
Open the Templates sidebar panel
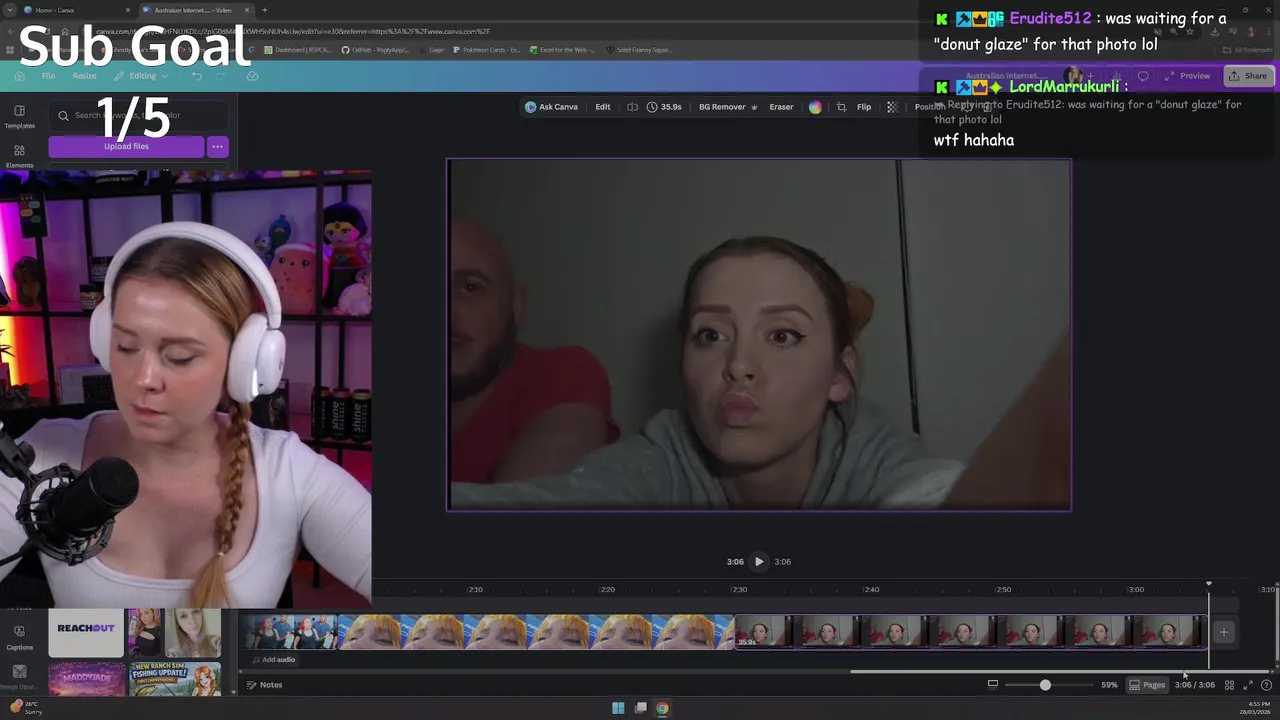click(x=19, y=117)
